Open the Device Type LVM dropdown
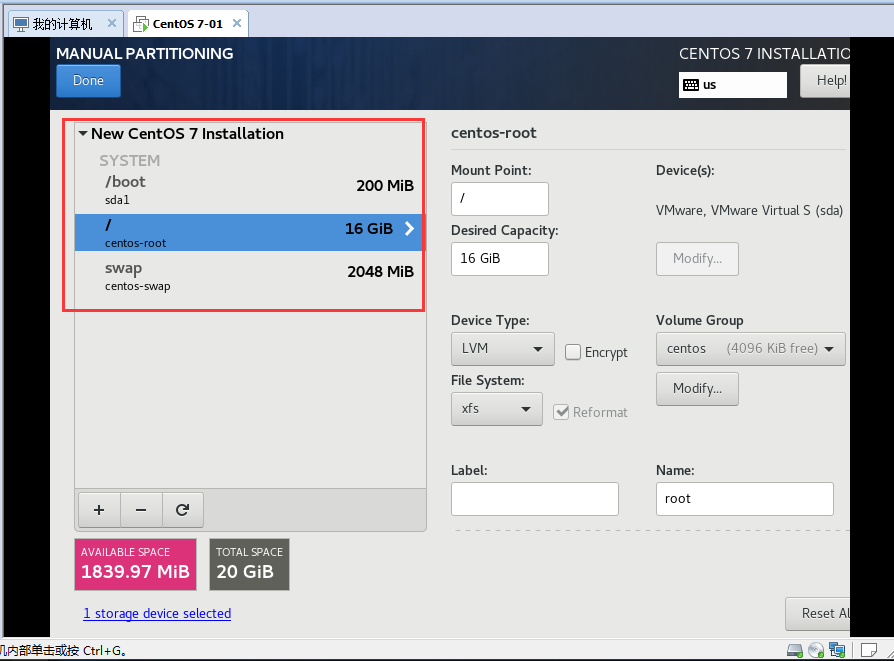Viewport: 894px width, 661px height. point(502,348)
